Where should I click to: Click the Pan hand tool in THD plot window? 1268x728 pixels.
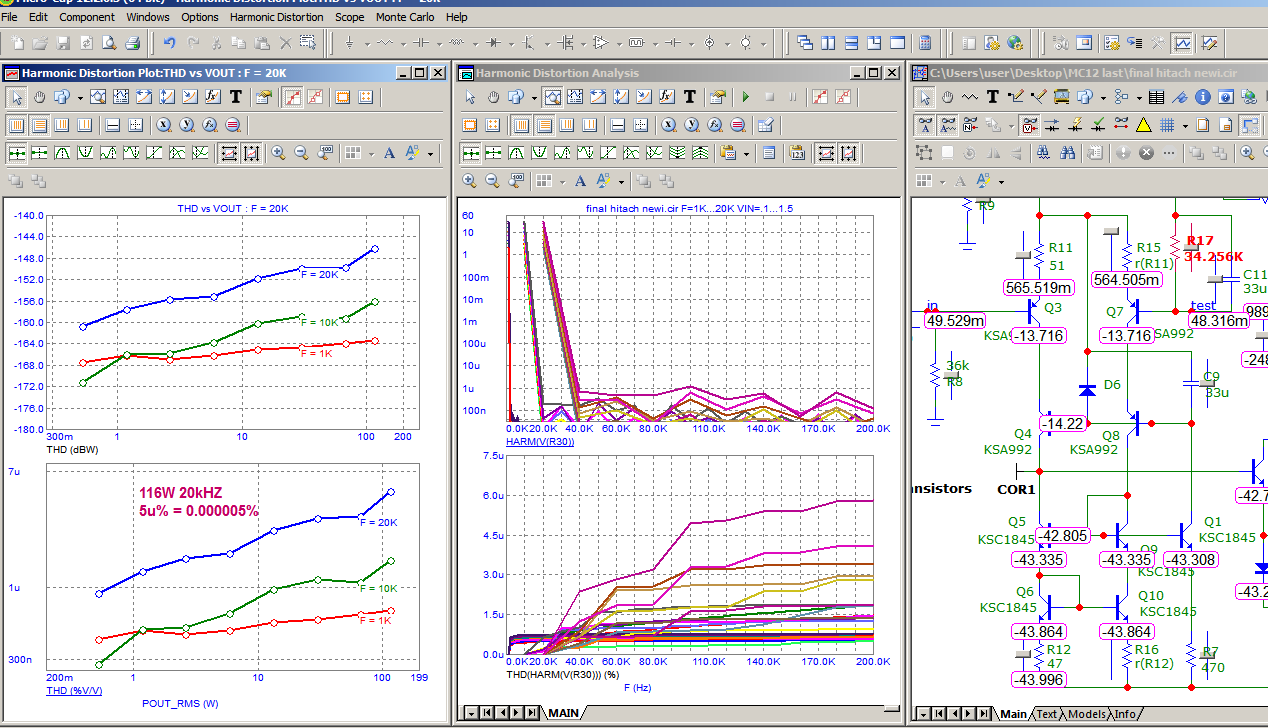40,97
